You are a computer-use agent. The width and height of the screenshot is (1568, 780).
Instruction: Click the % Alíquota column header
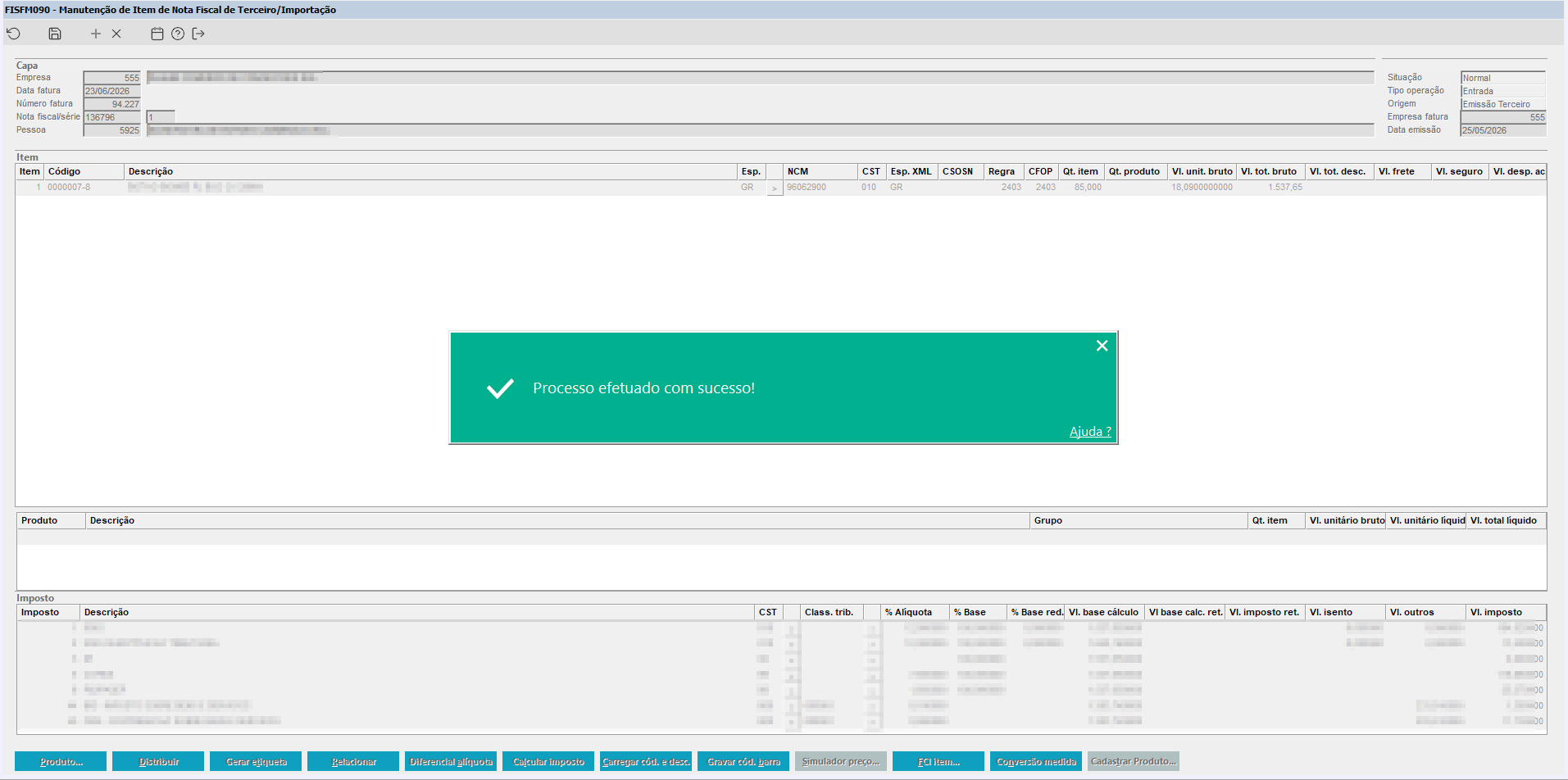[x=916, y=612]
